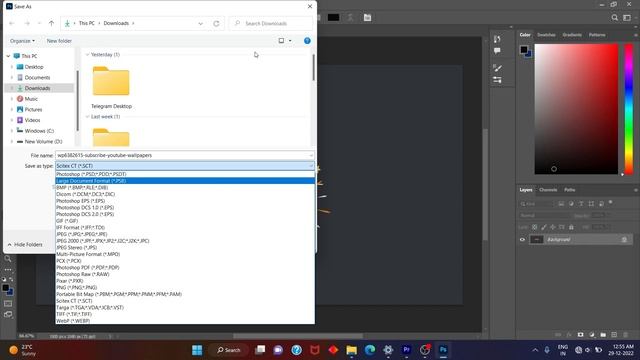
Task: Select Scitex CT entry in the list
Action: (185, 301)
